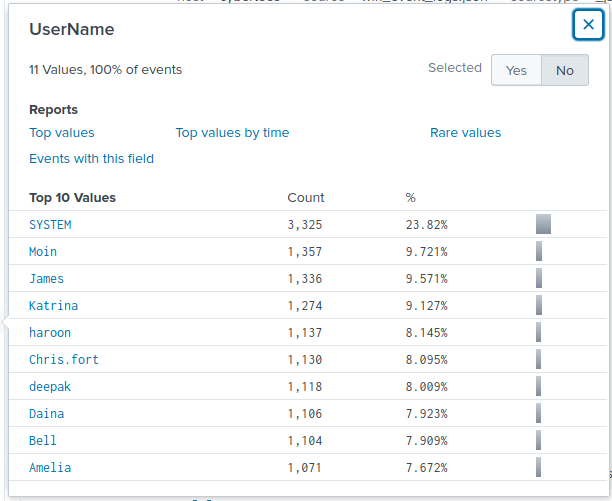Image resolution: width=612 pixels, height=501 pixels.
Task: Set Selected to No
Action: [565, 70]
